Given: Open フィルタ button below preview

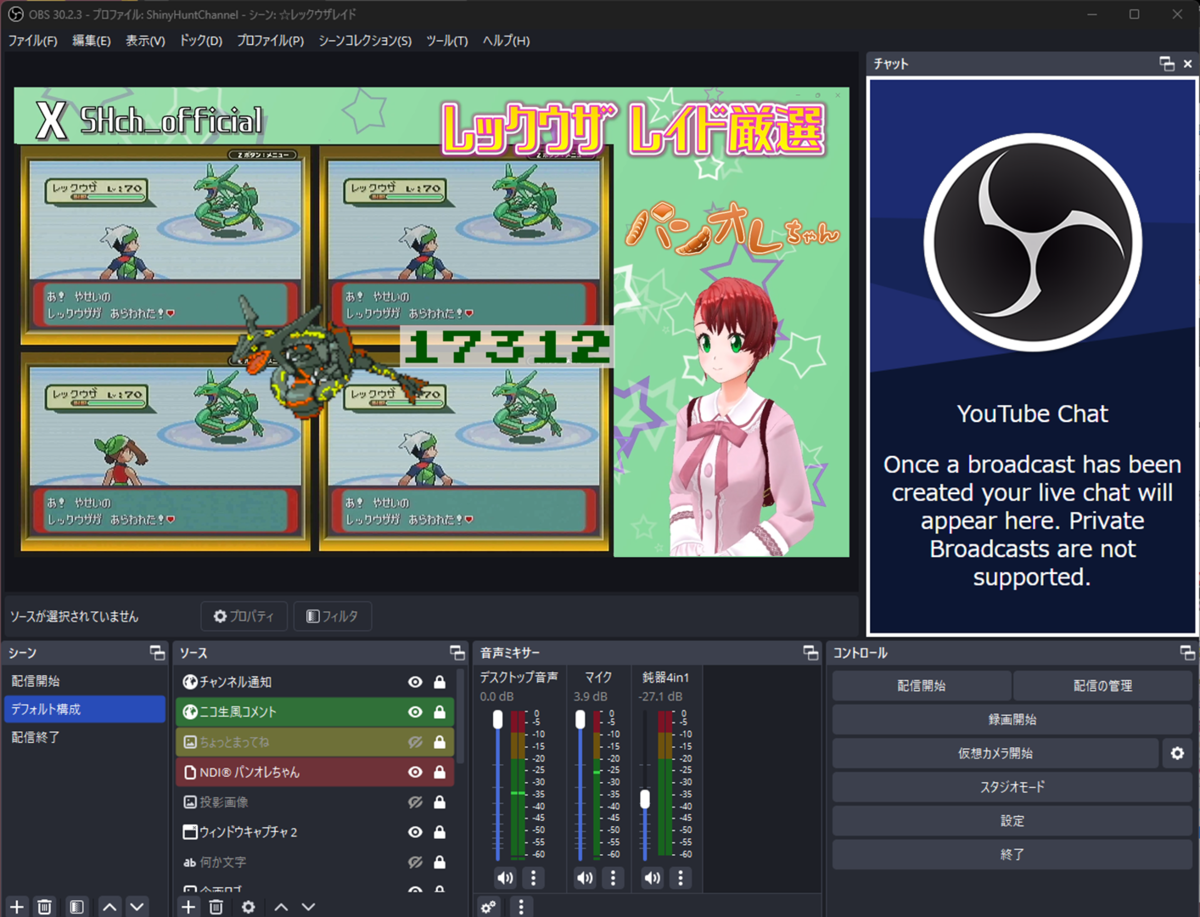Looking at the screenshot, I should click(333, 617).
